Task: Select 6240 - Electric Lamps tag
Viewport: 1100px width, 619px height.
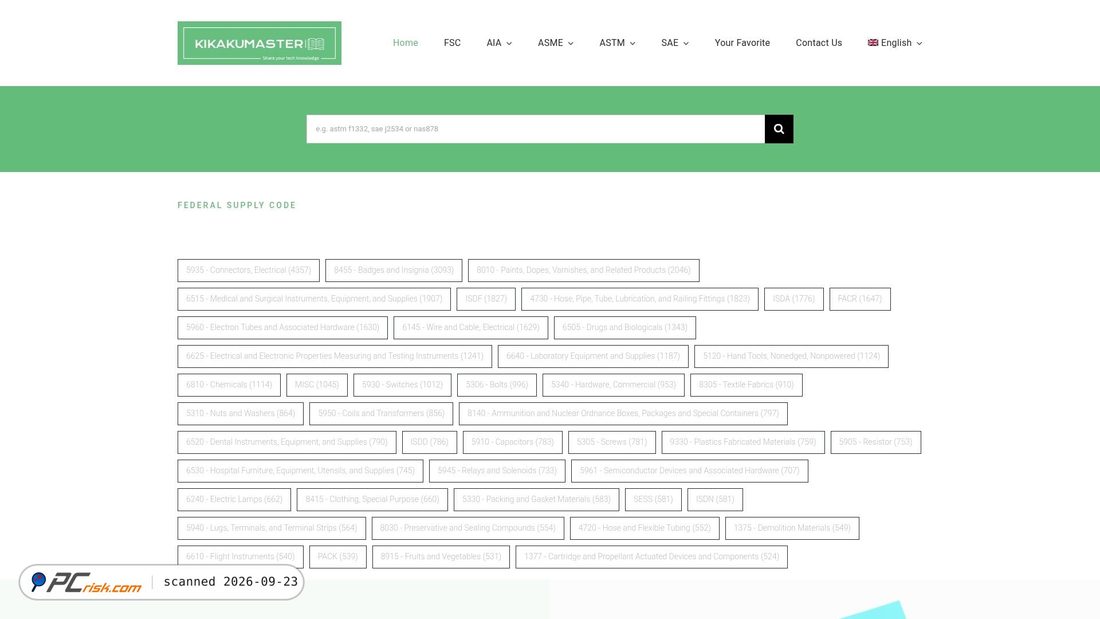Action: (x=234, y=500)
